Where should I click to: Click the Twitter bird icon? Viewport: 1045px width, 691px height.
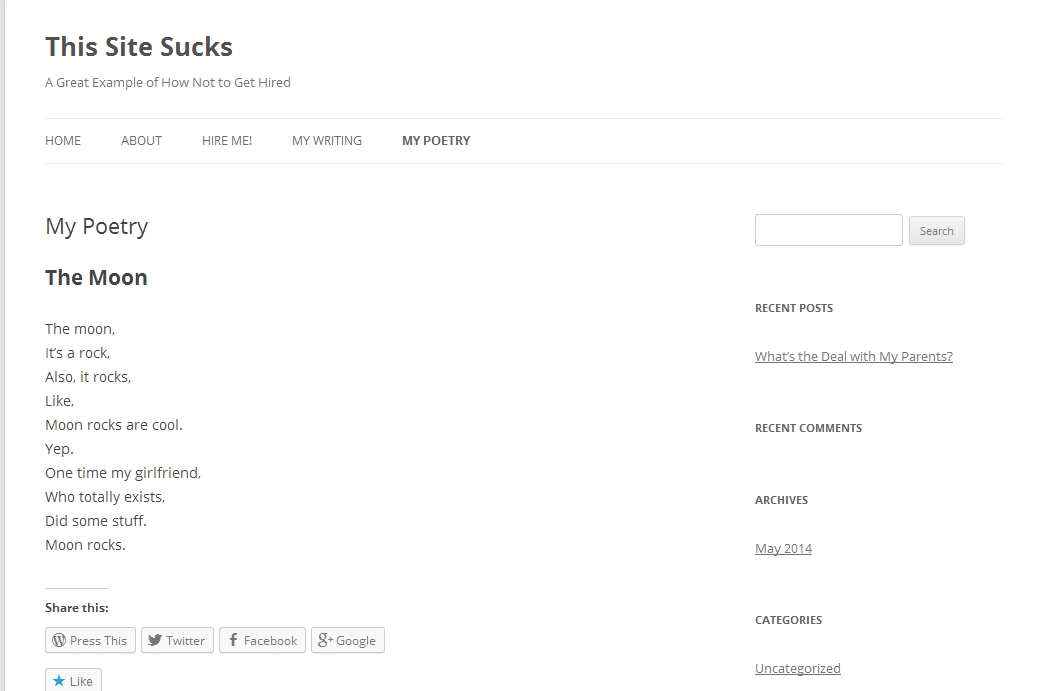point(155,640)
